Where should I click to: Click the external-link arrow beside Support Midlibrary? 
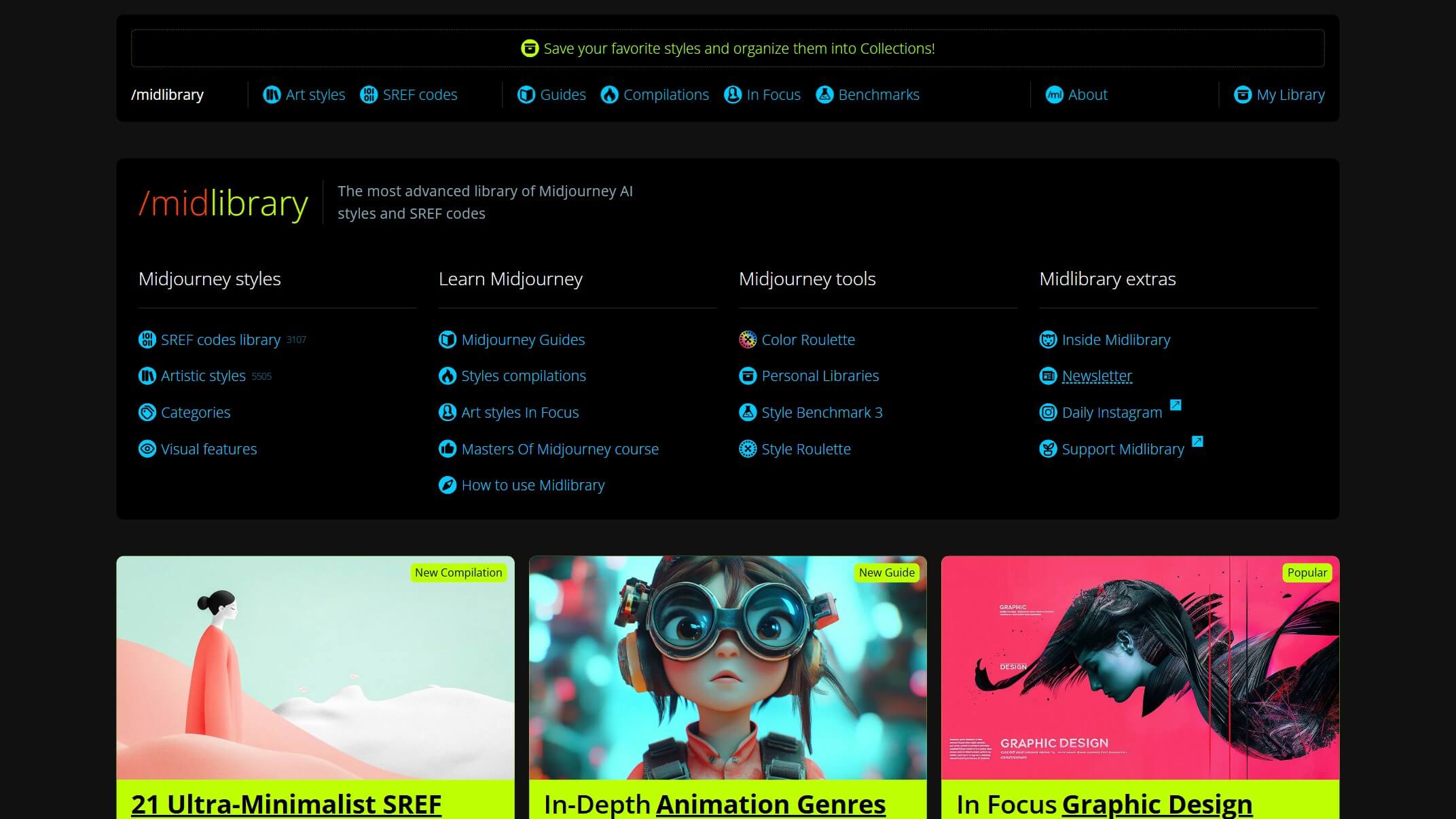tap(1197, 441)
